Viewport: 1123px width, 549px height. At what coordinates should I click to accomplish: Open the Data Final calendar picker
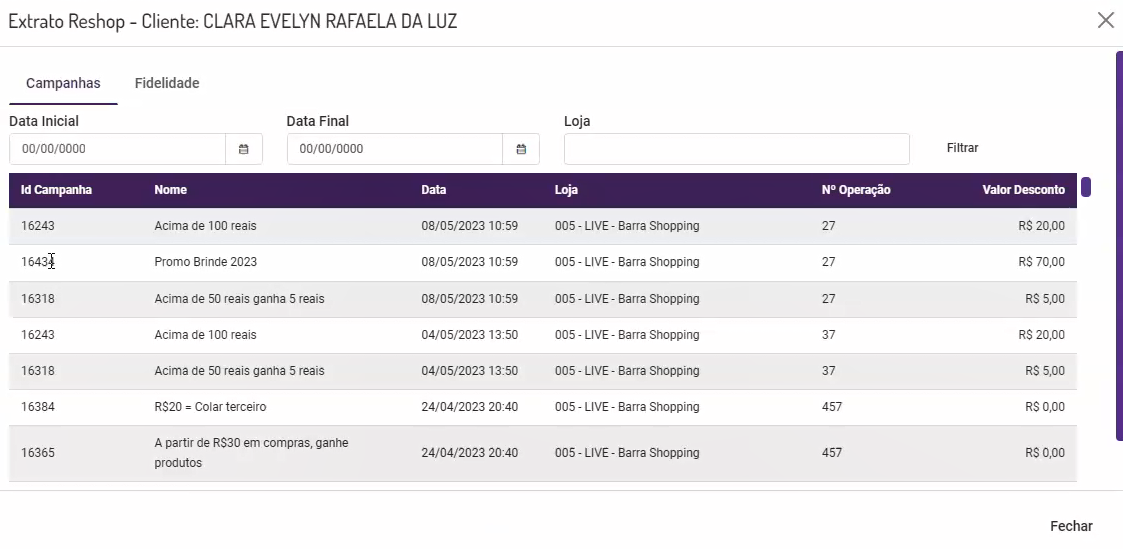(x=521, y=149)
